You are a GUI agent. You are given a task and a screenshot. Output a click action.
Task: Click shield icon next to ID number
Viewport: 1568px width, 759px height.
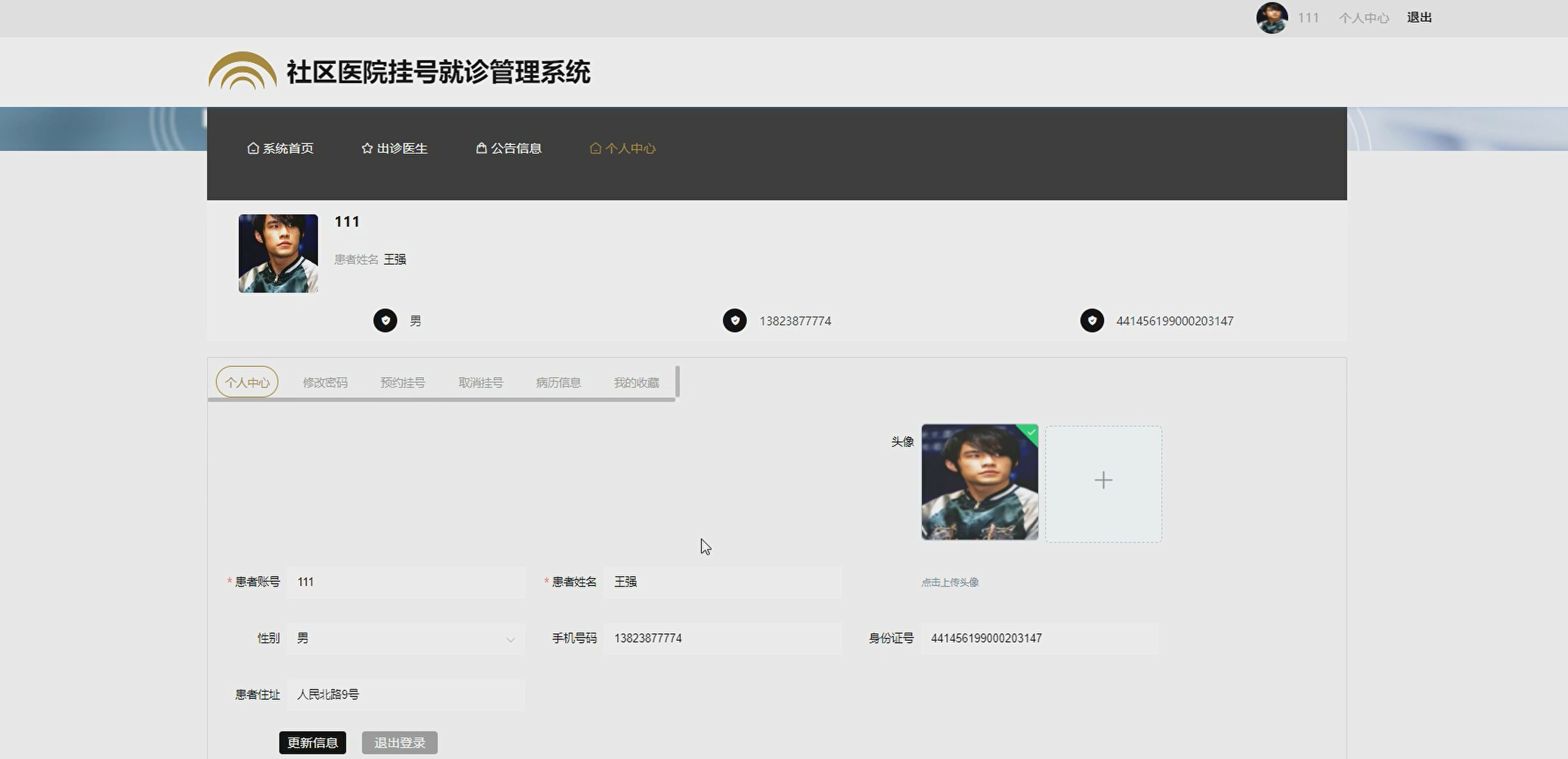tap(1092, 320)
